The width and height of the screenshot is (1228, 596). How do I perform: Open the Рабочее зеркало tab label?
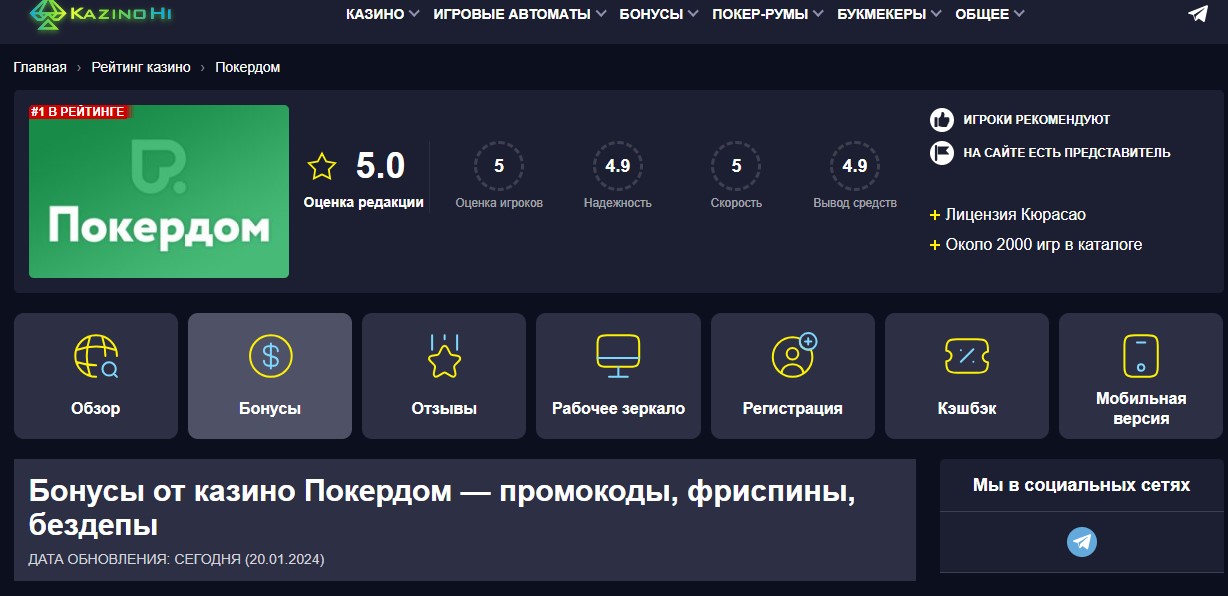618,408
